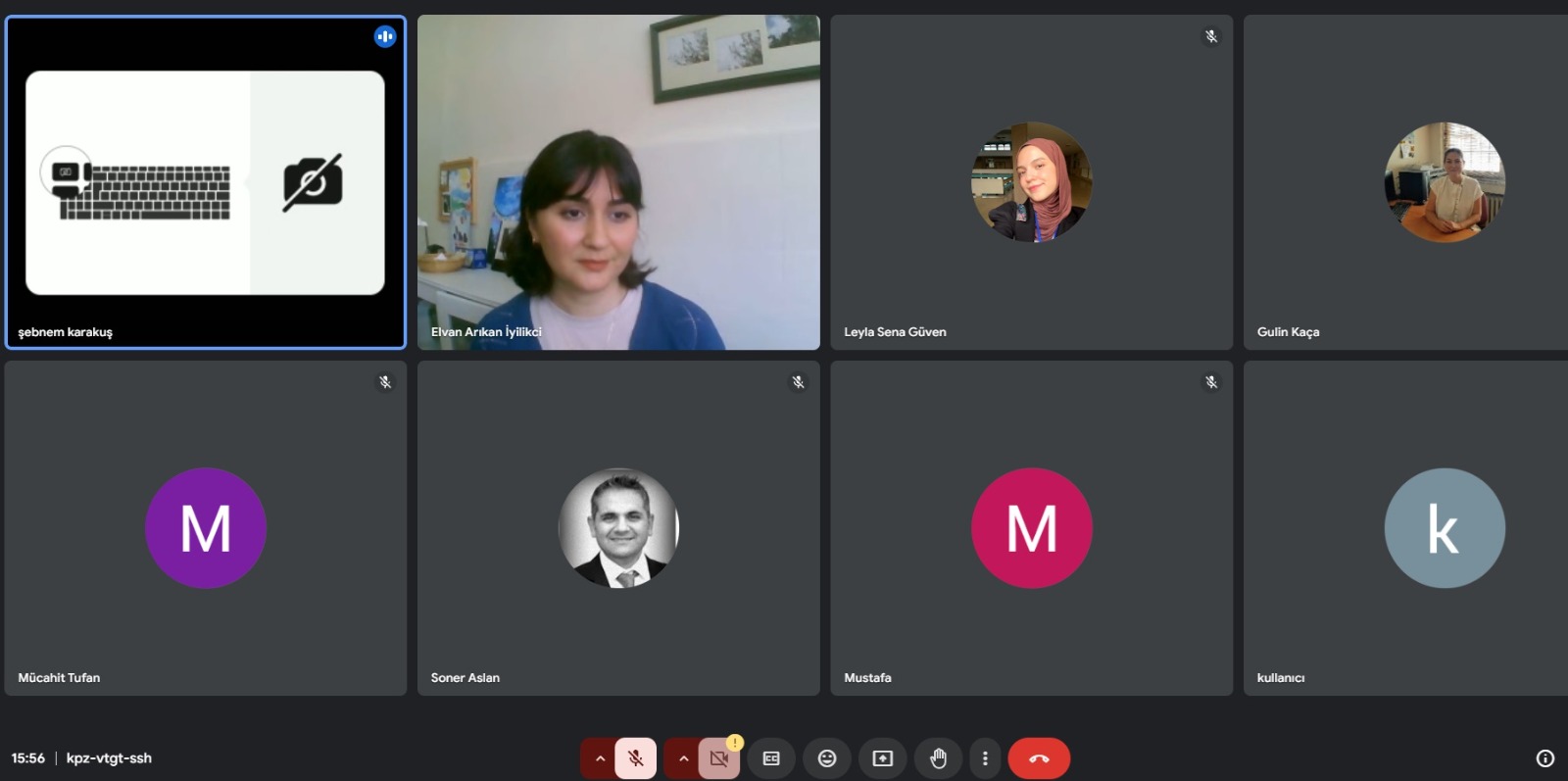Click the Present now screen-share icon

point(883,758)
